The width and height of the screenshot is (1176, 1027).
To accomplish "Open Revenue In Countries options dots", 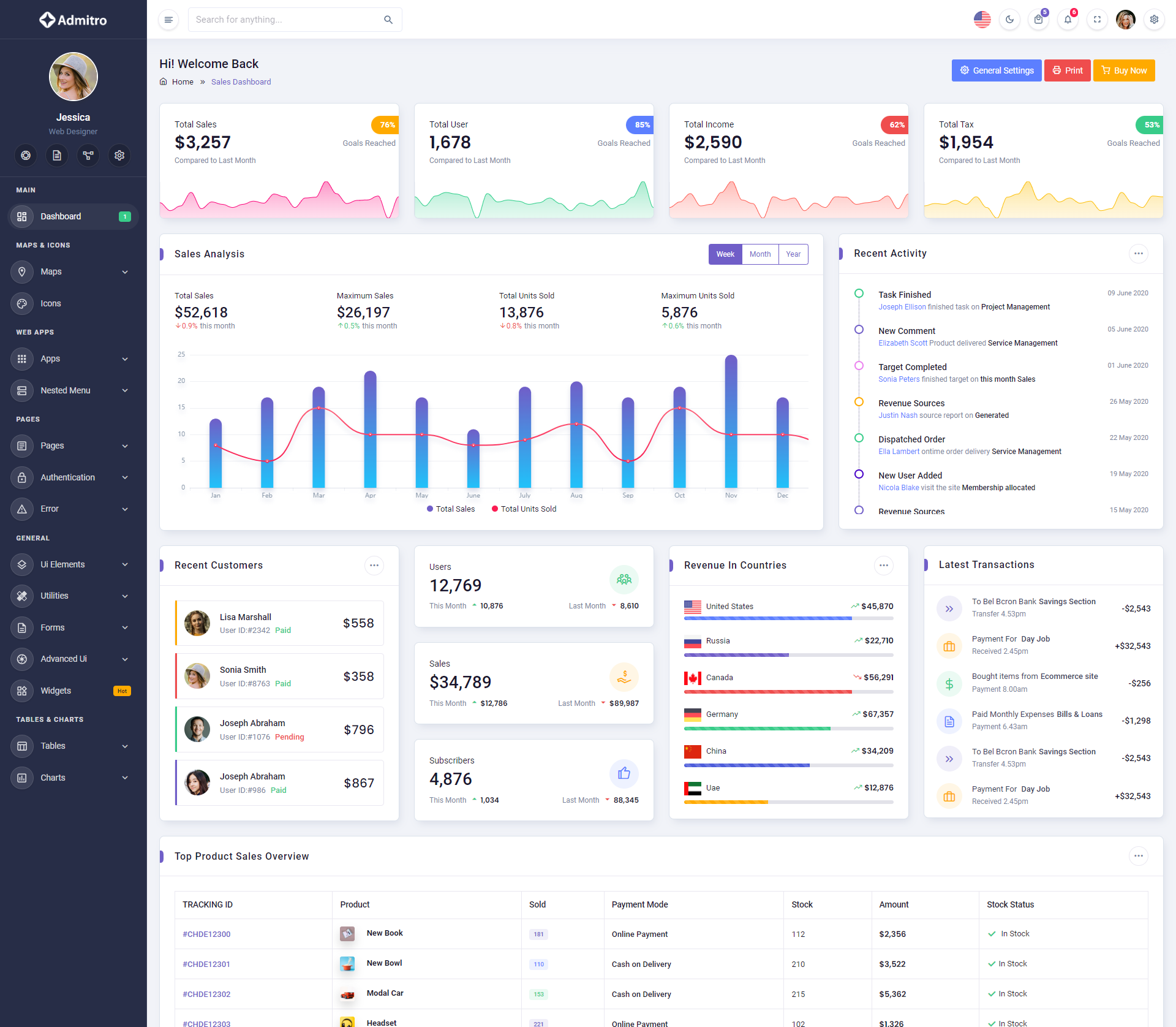I will click(883, 566).
